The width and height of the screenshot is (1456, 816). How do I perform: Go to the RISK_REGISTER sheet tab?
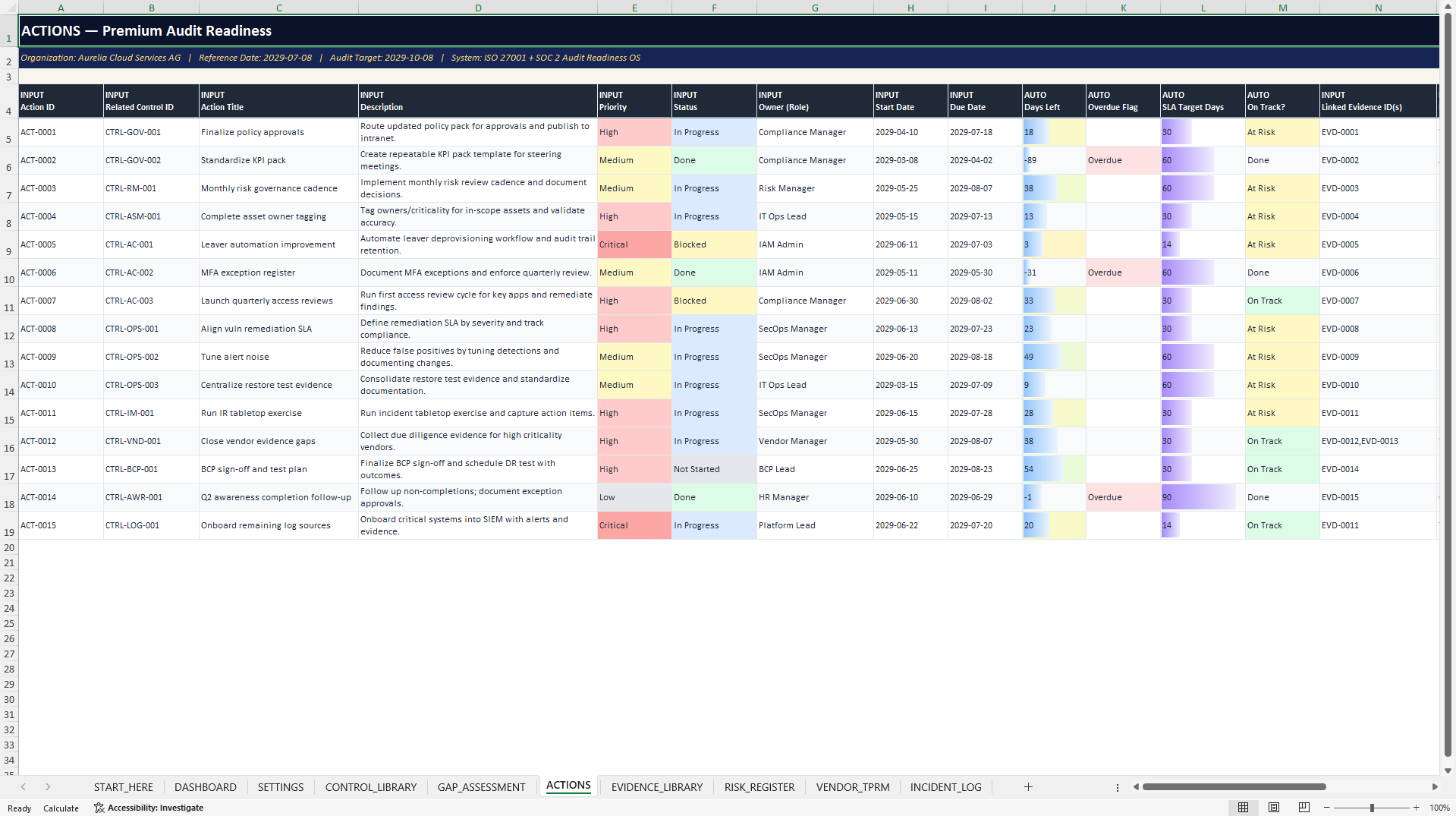coord(759,787)
